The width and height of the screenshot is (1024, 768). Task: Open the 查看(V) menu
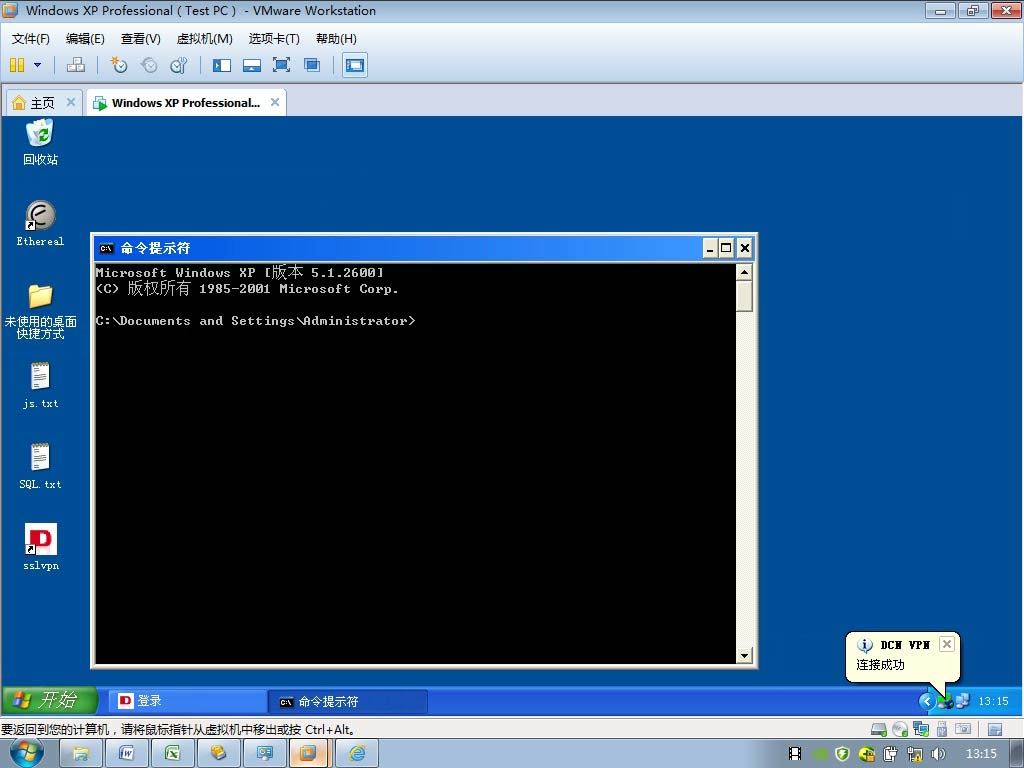pyautogui.click(x=140, y=39)
